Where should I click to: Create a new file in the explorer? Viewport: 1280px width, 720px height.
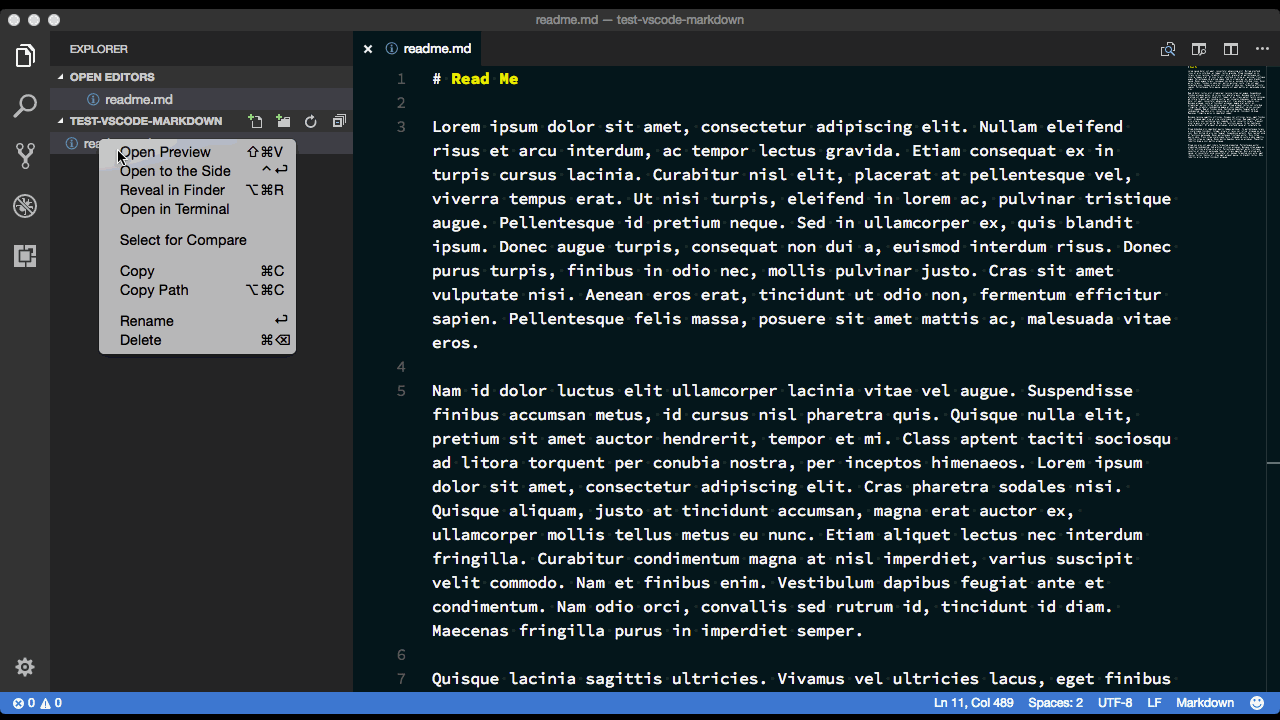click(256, 122)
